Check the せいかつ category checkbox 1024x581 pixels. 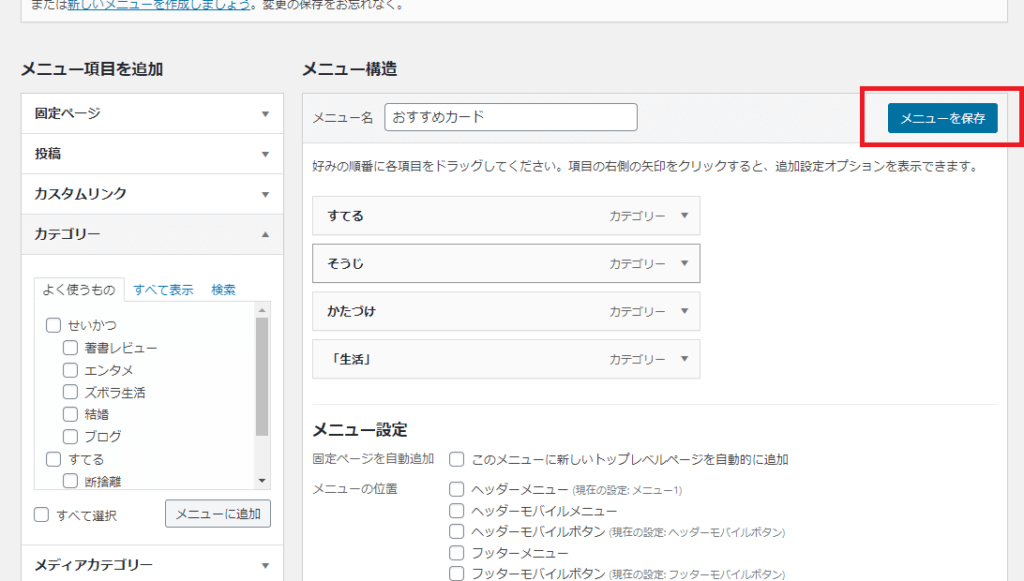(x=54, y=325)
